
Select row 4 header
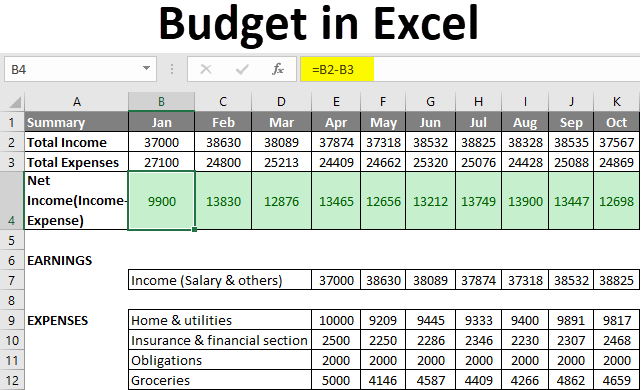point(12,201)
